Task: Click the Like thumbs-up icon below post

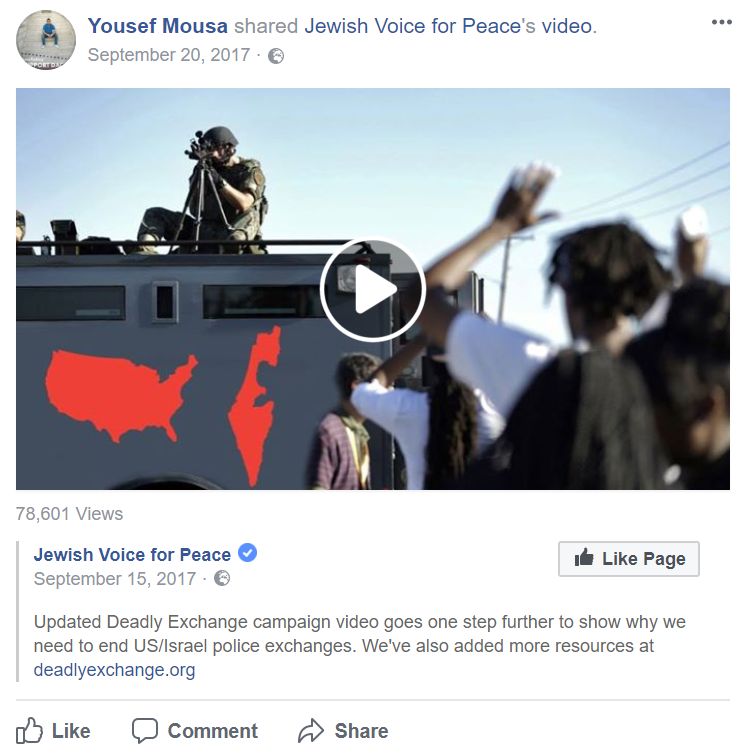Action: pos(29,730)
